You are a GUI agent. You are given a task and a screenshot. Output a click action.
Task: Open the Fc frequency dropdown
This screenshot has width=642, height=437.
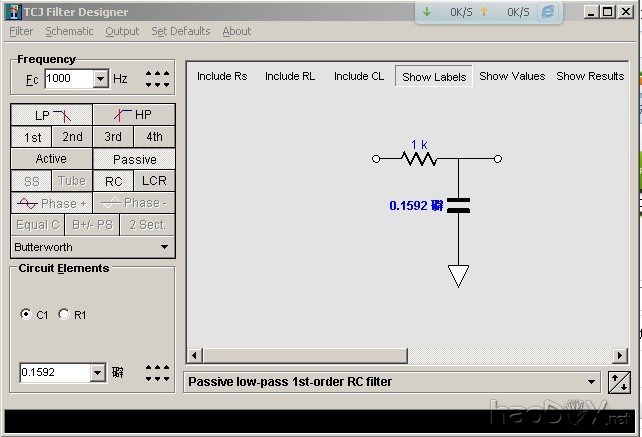101,79
